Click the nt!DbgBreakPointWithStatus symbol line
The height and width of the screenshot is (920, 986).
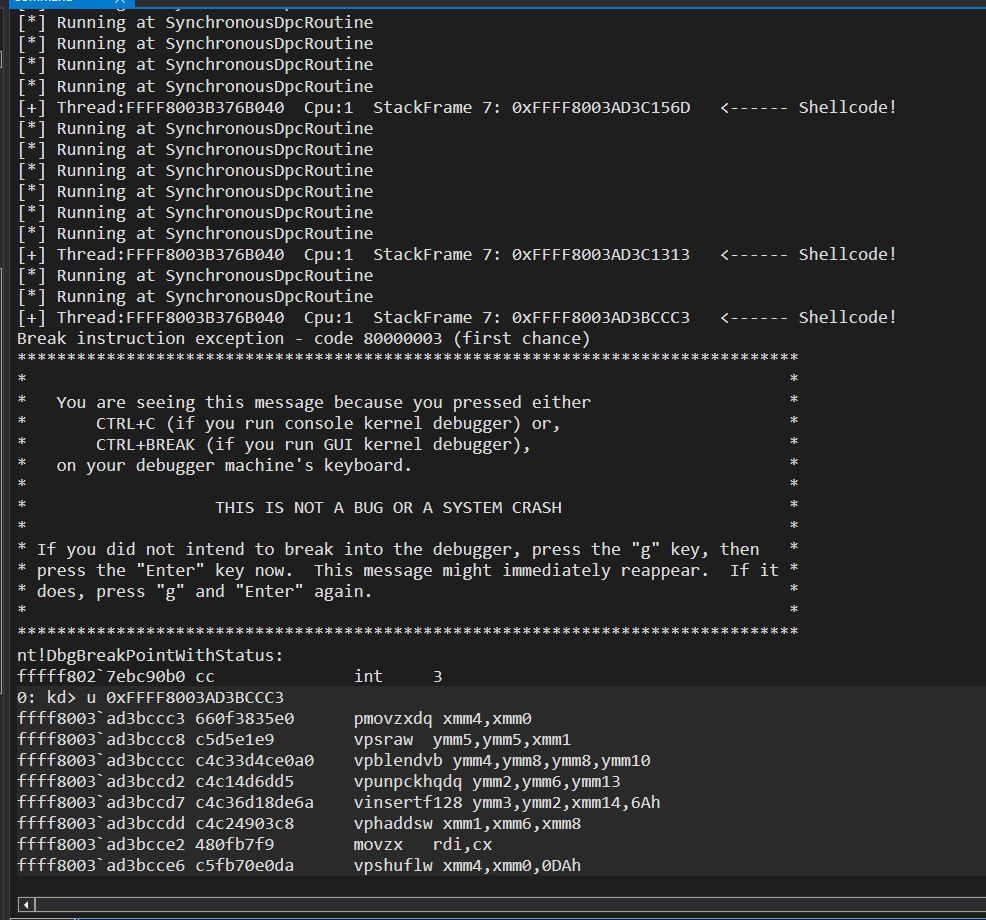click(x=151, y=655)
